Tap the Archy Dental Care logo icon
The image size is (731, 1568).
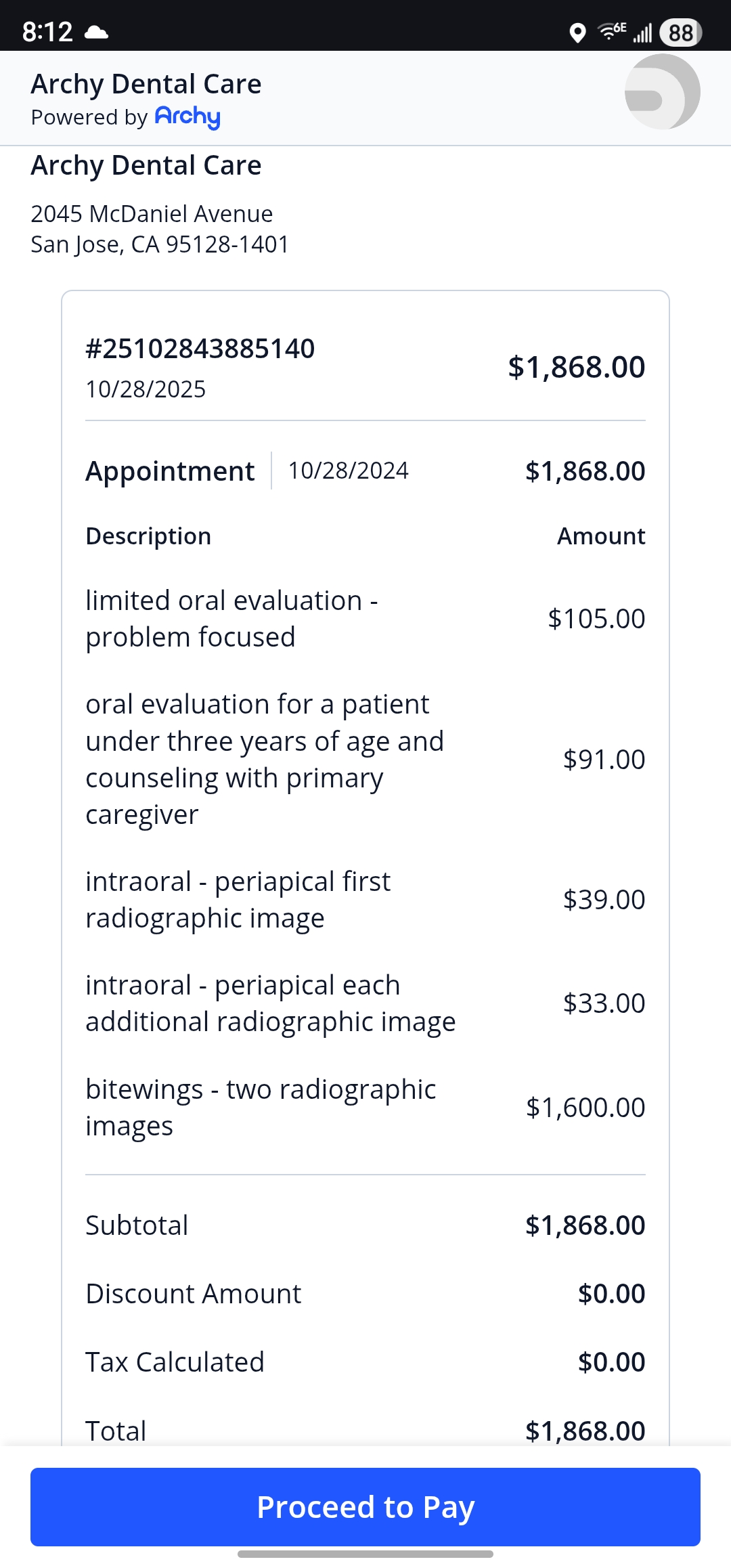coord(662,92)
